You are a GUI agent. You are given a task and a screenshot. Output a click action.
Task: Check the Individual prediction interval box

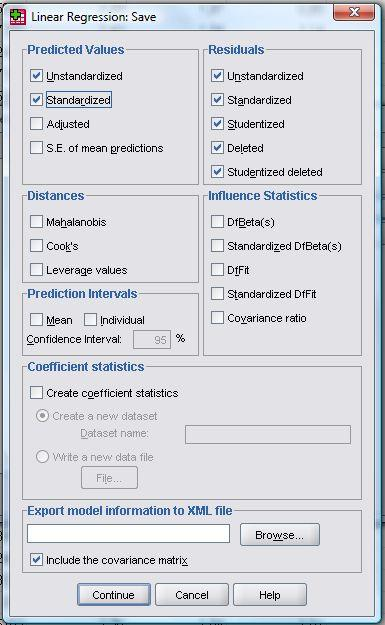[x=90, y=320]
